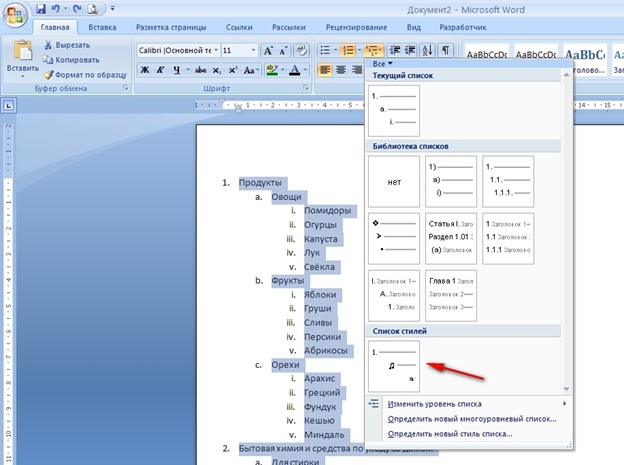The height and width of the screenshot is (465, 624).
Task: Apply numbered list
Action: click(x=348, y=50)
